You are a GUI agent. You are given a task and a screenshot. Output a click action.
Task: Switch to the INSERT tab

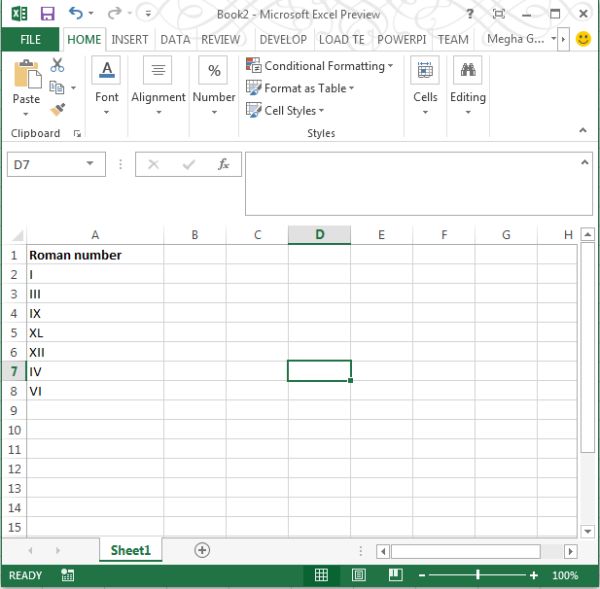click(x=130, y=39)
